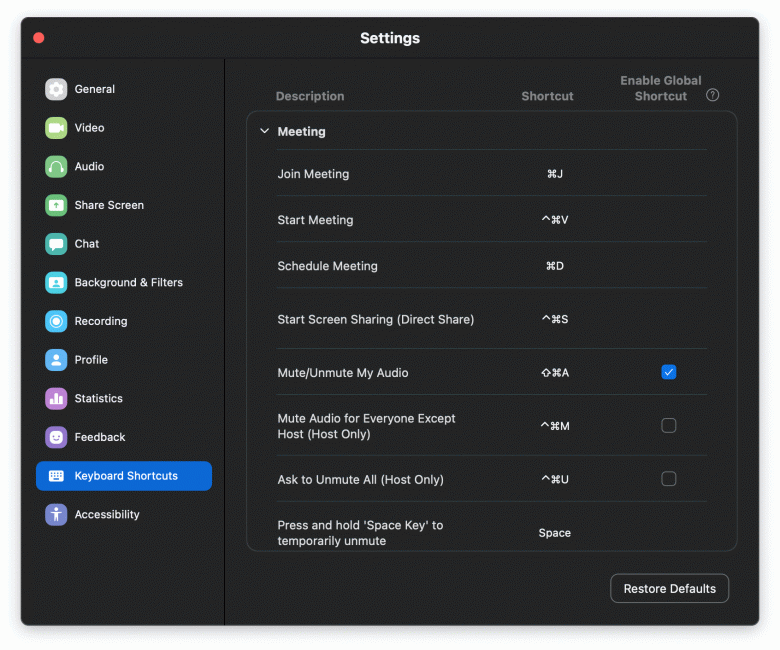
Task: Click the Accessibility figure icon
Action: tap(56, 515)
